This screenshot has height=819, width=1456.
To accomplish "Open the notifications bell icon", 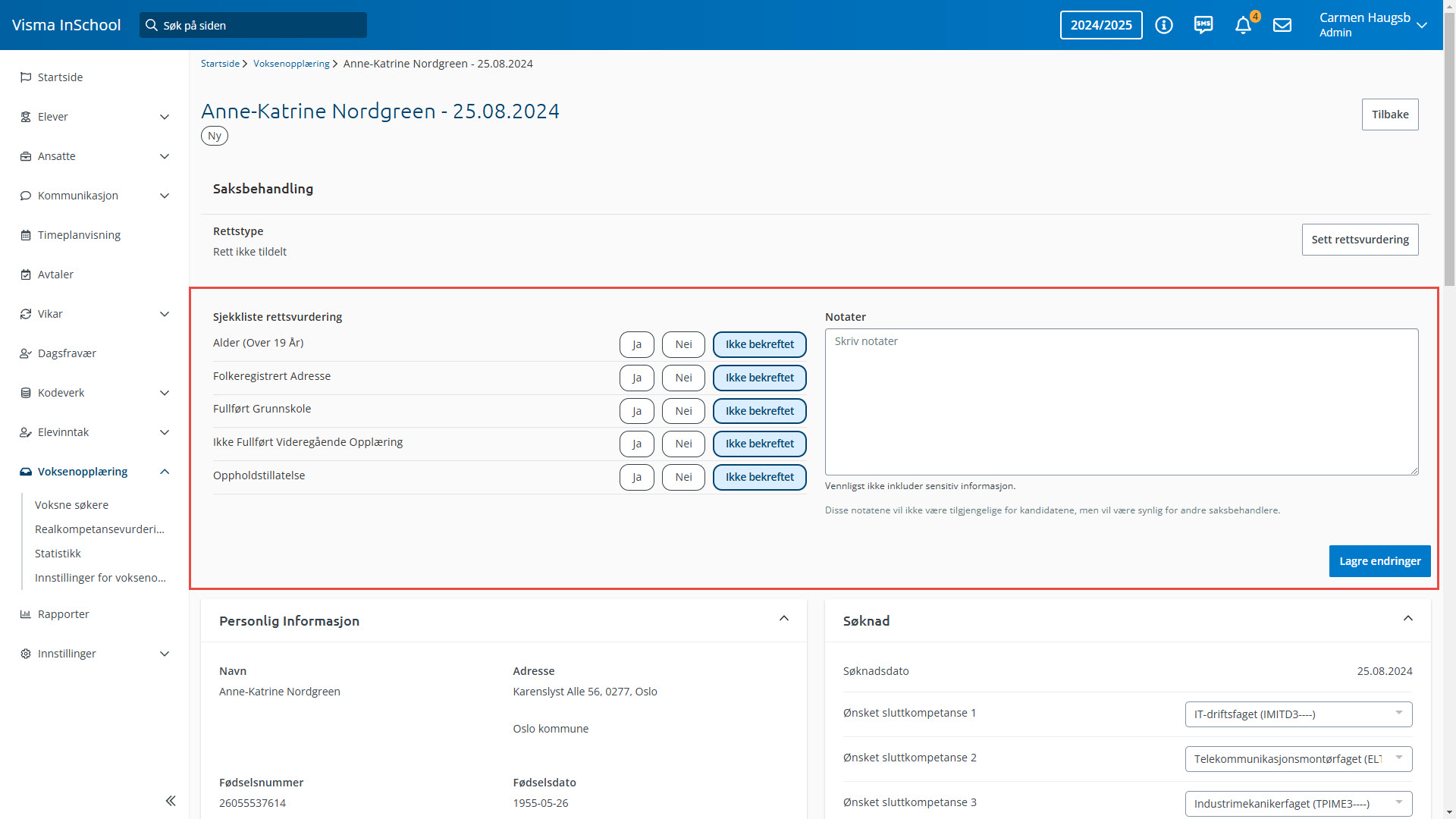I will 1243,25.
